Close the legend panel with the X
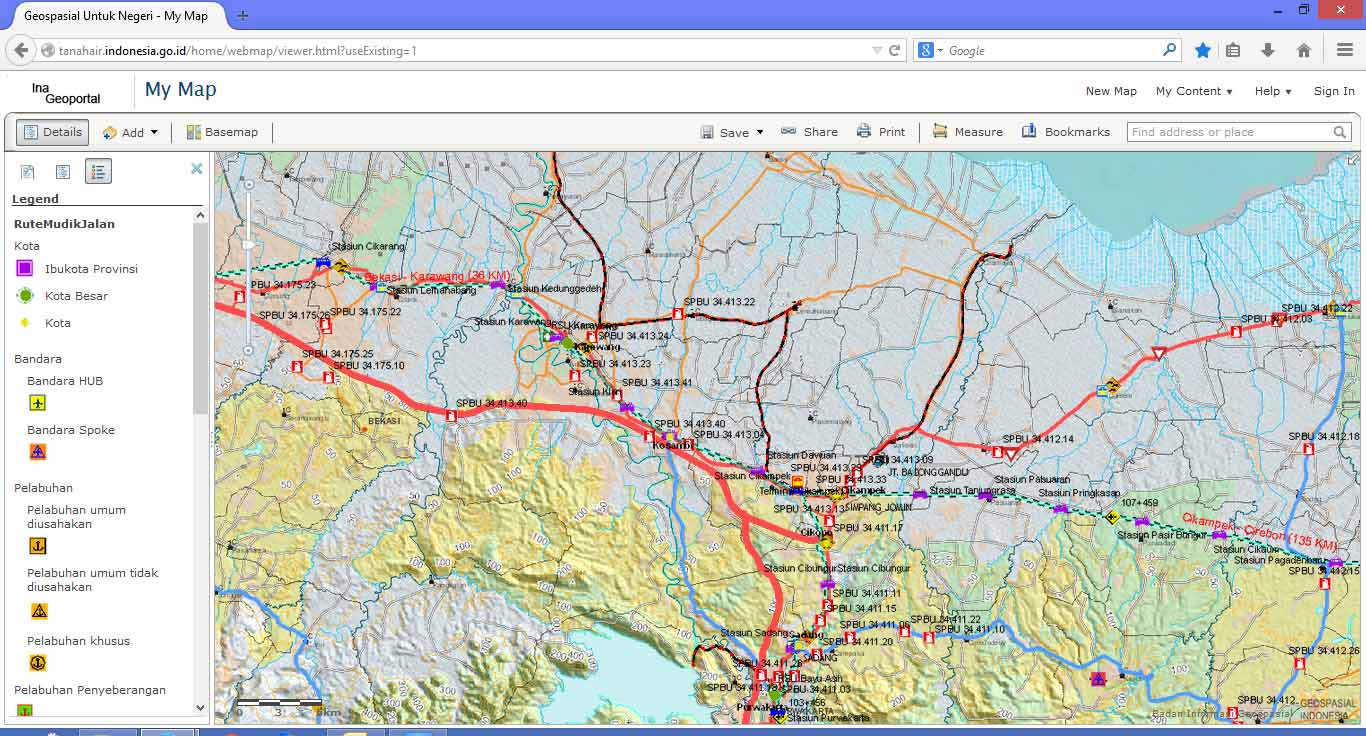1366x736 pixels. (x=197, y=169)
